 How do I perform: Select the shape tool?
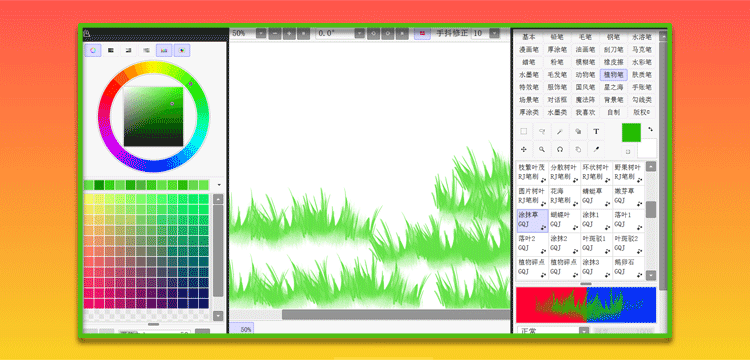pyautogui.click(x=578, y=131)
